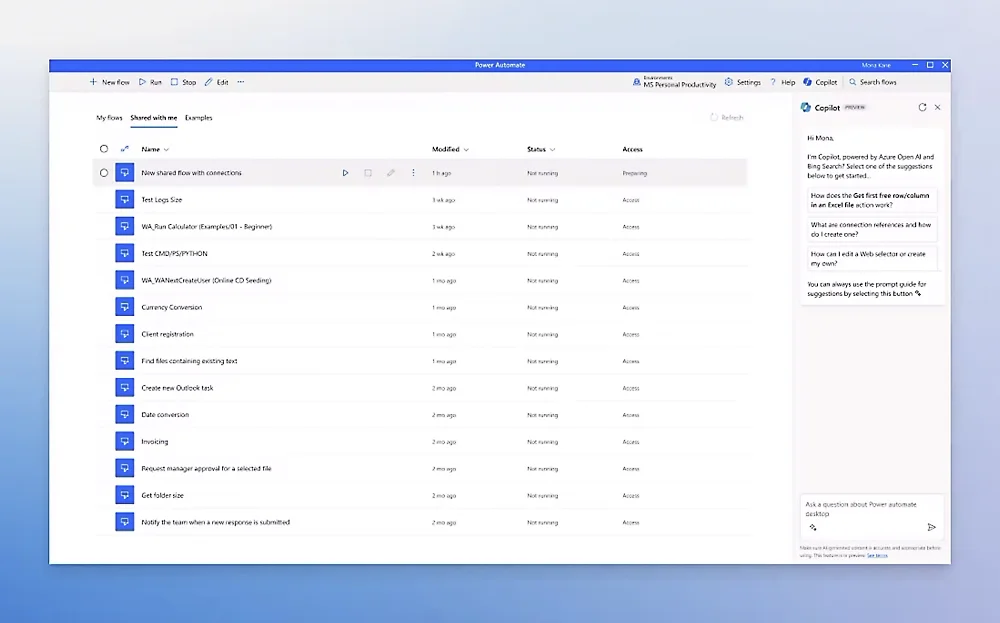Click the flow icon for Request manager approval
This screenshot has width=1000, height=623.
point(124,467)
